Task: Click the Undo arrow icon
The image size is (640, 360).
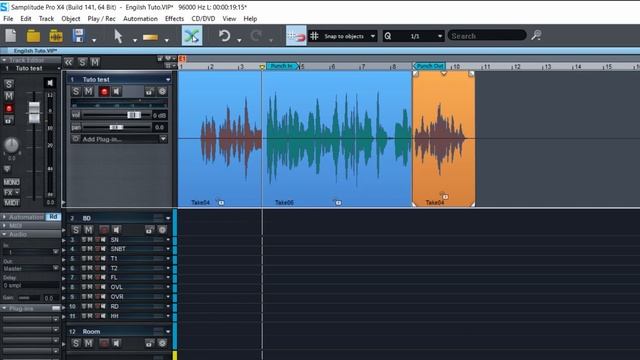Action: [x=224, y=36]
